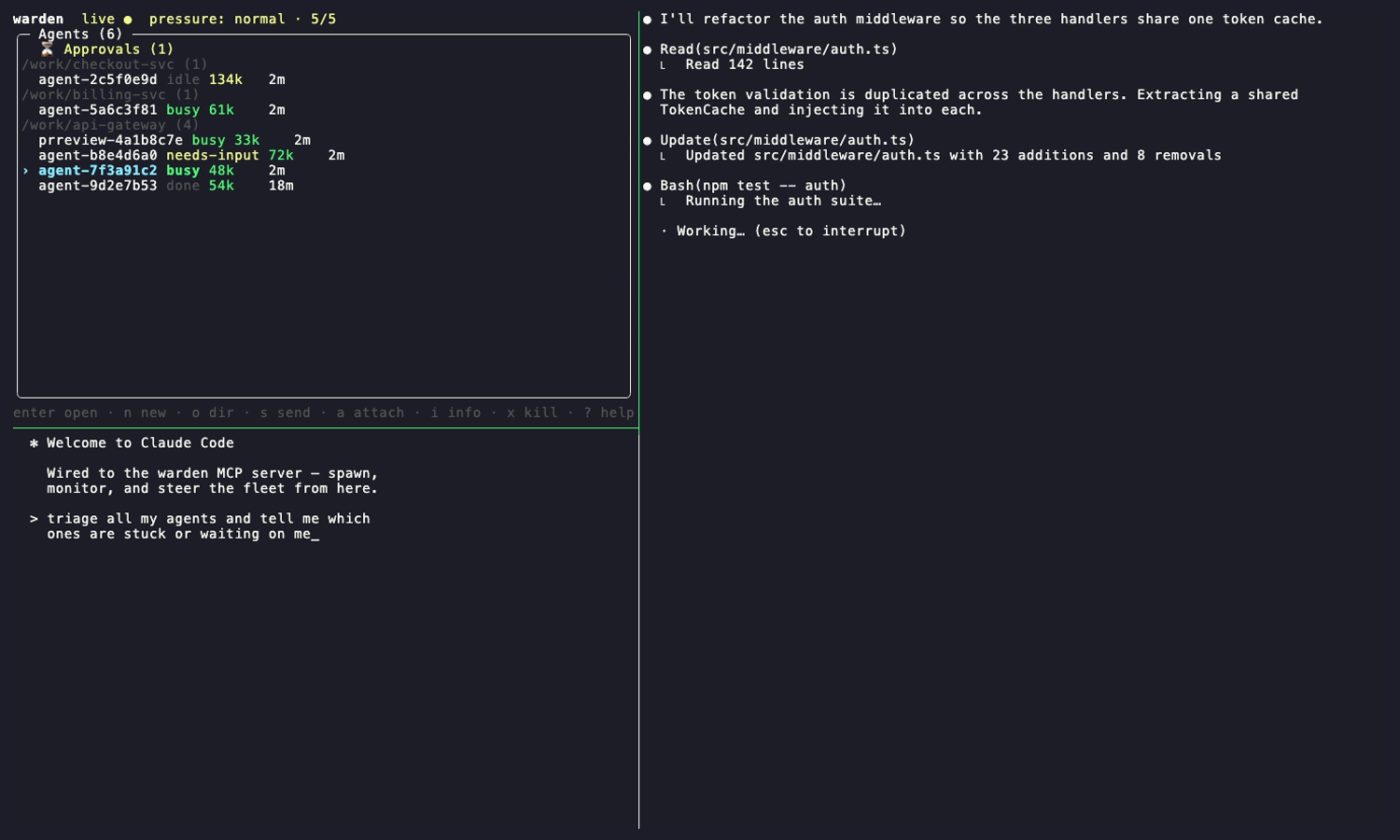Click the hourglass Approvals icon
Image resolution: width=1400 pixels, height=840 pixels.
point(47,49)
